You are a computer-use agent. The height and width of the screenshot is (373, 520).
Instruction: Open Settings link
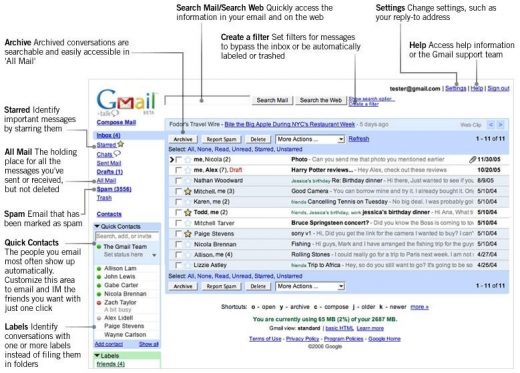456,88
